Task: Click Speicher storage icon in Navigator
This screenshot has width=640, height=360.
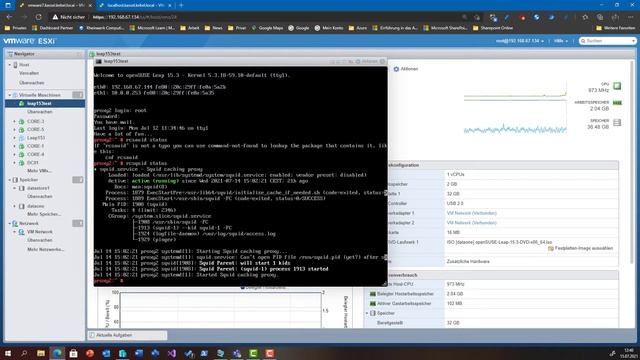Action: 15,180
